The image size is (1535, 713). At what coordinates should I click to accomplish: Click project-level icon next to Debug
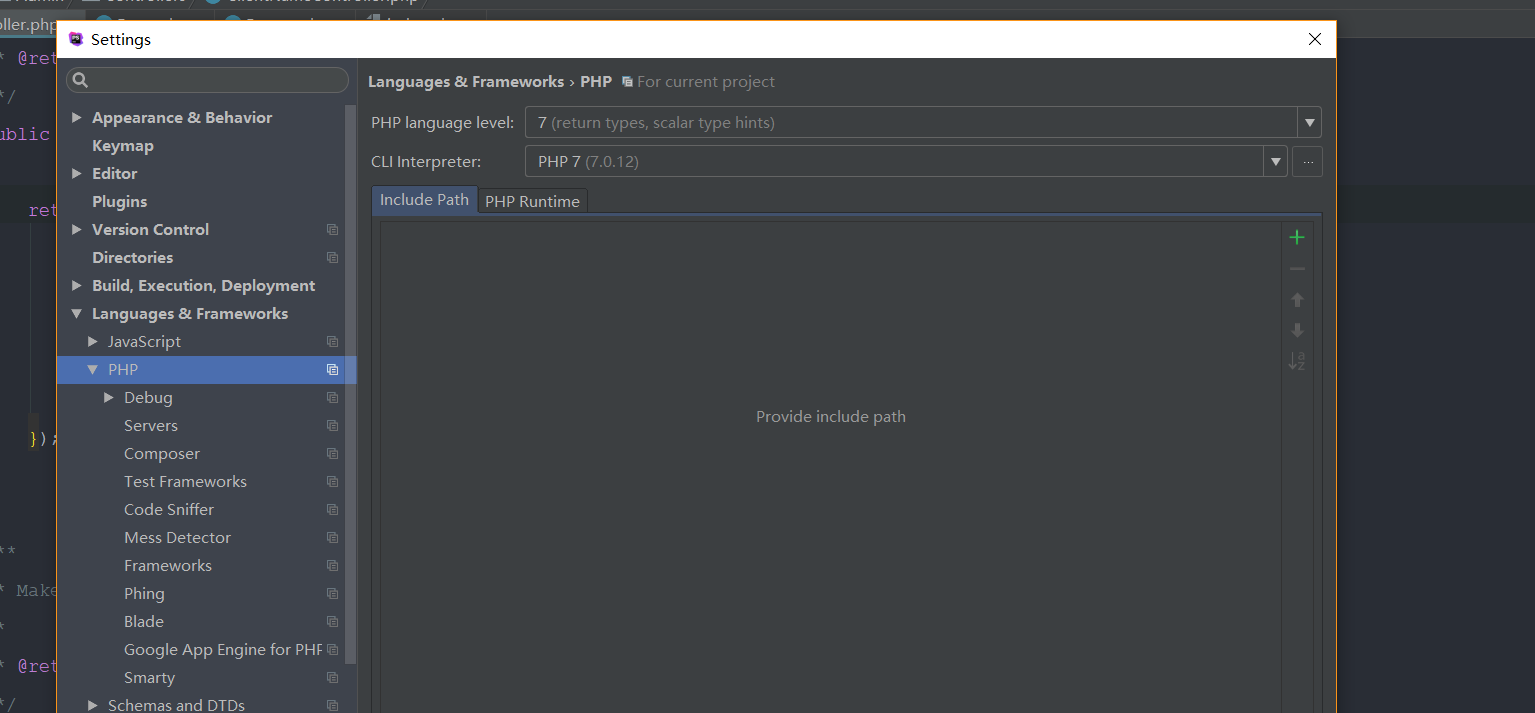point(333,398)
